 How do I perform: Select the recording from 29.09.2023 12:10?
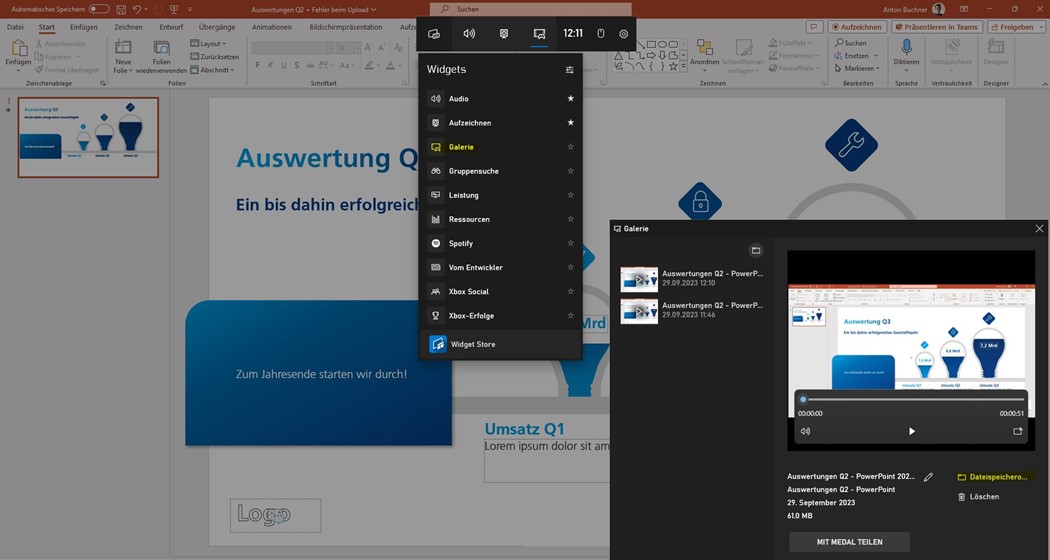pos(692,279)
